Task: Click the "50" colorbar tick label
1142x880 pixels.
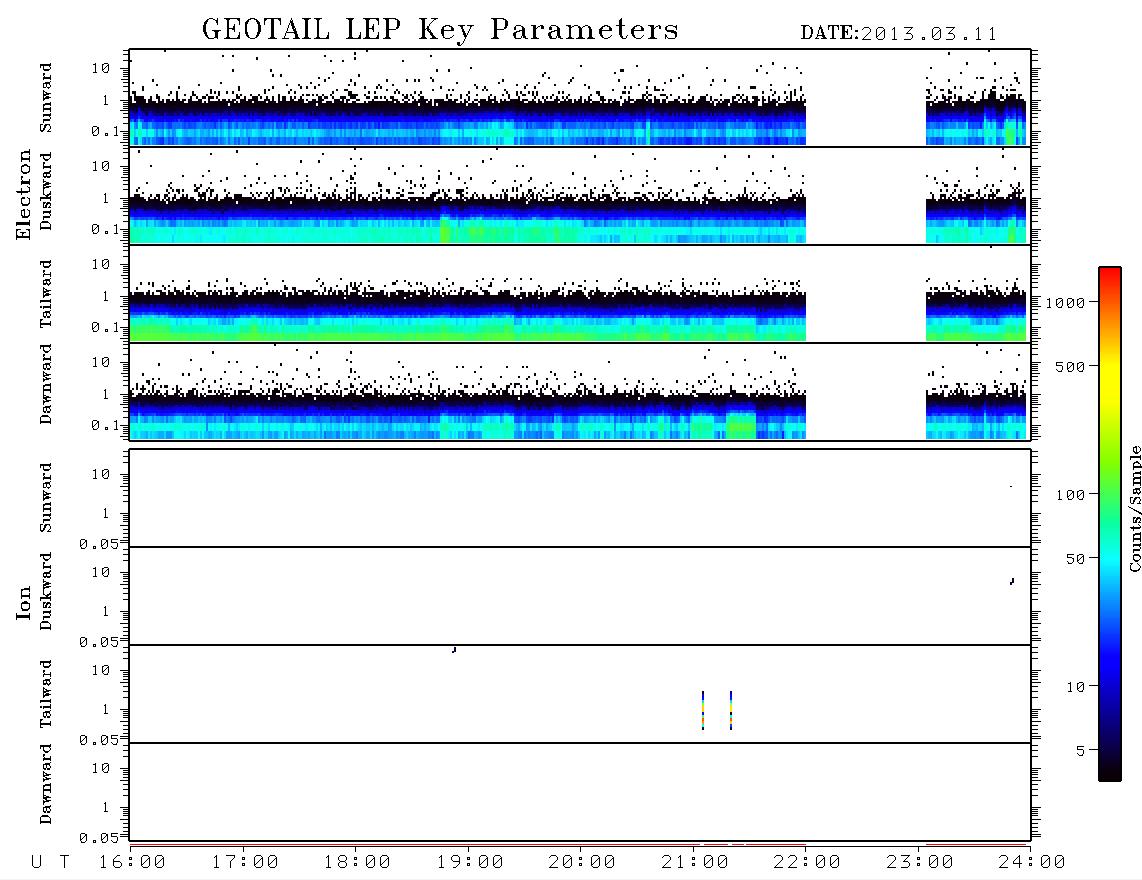Action: [x=1075, y=559]
